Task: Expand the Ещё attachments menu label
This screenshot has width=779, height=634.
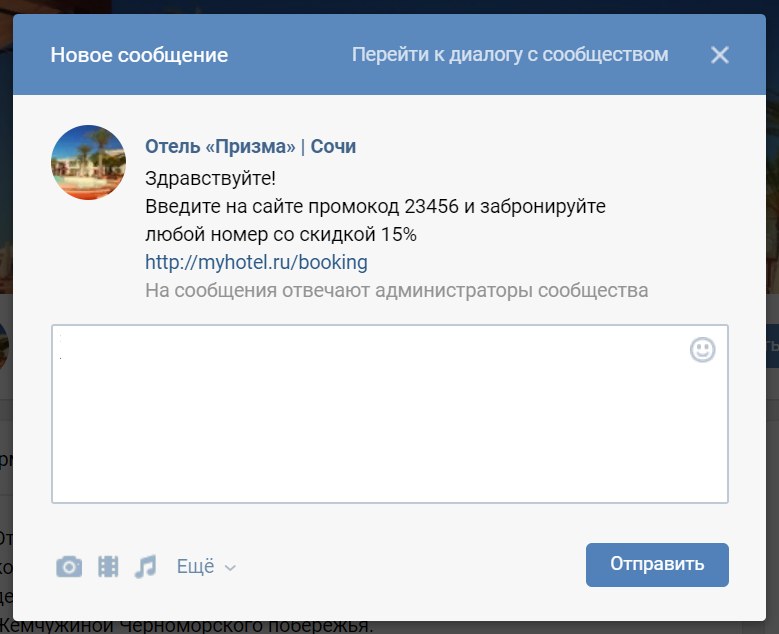Action: coord(195,567)
